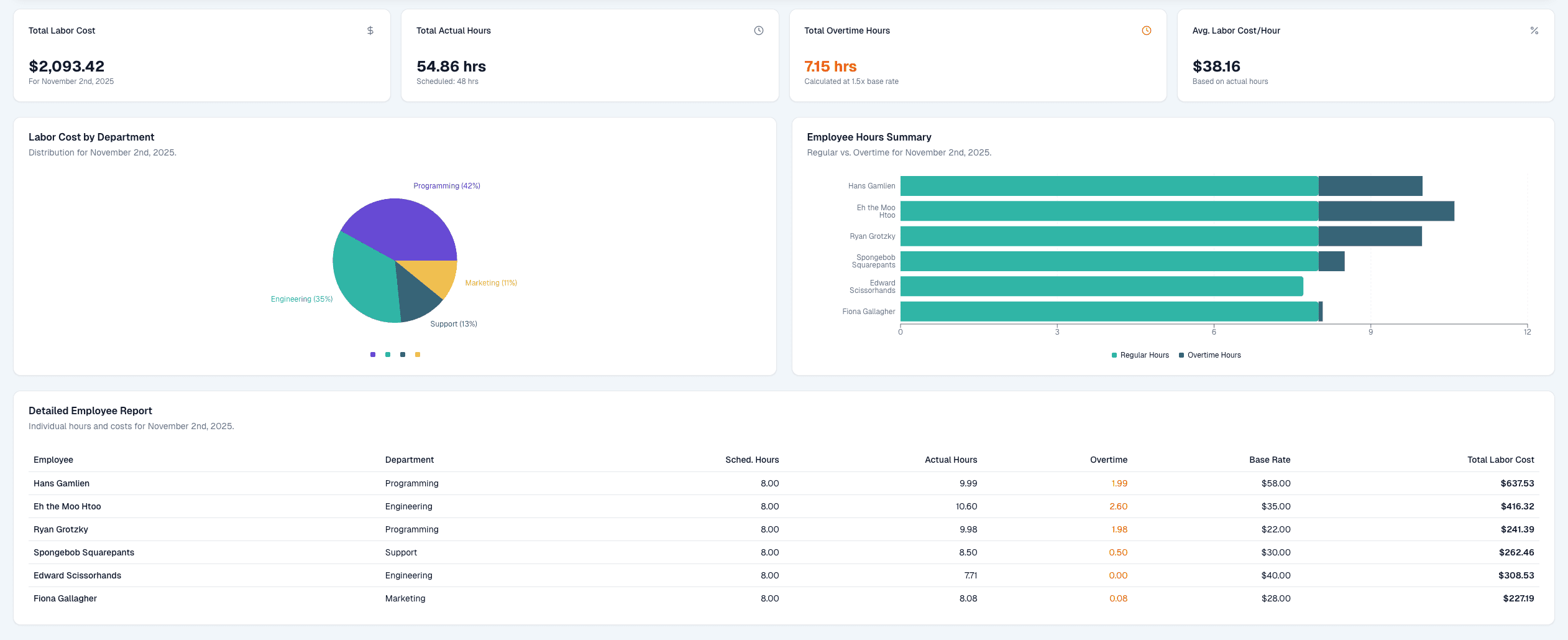Sort table by Employee column header
The image size is (1568, 640).
coord(53,460)
